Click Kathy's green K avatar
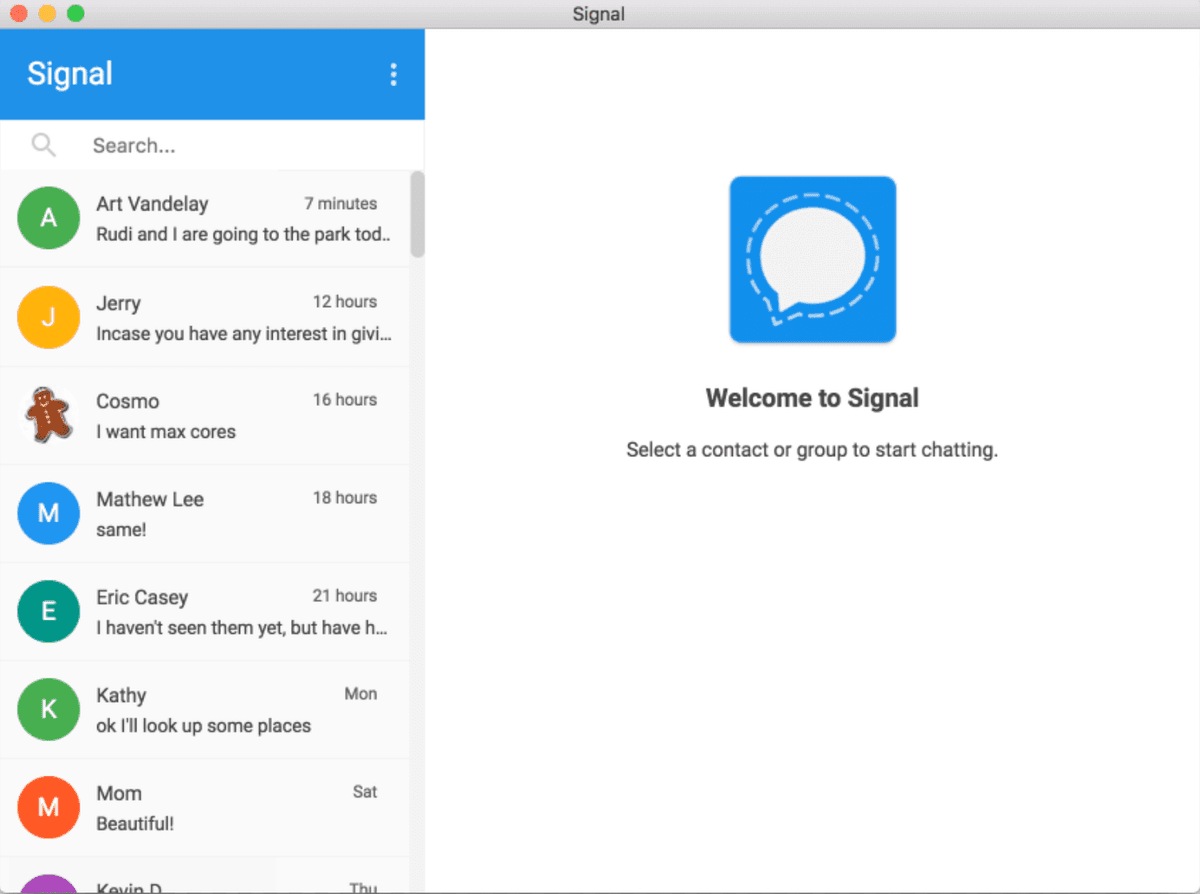This screenshot has width=1200, height=894. (48, 709)
